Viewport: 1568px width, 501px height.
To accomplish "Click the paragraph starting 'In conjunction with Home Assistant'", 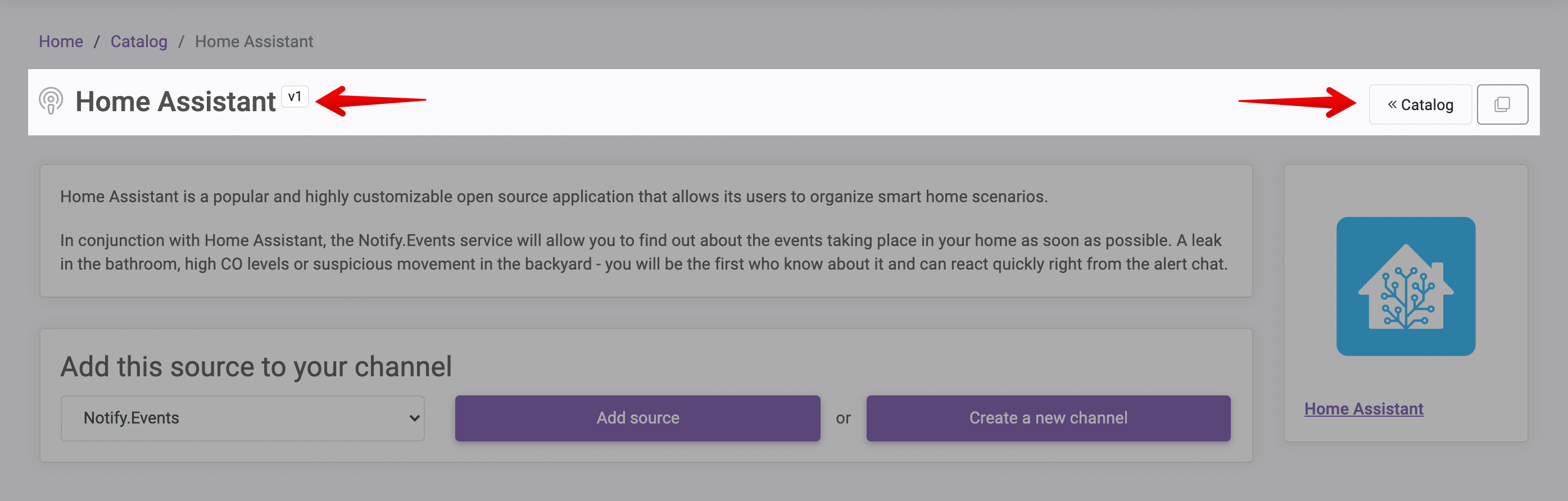I will pyautogui.click(x=644, y=252).
